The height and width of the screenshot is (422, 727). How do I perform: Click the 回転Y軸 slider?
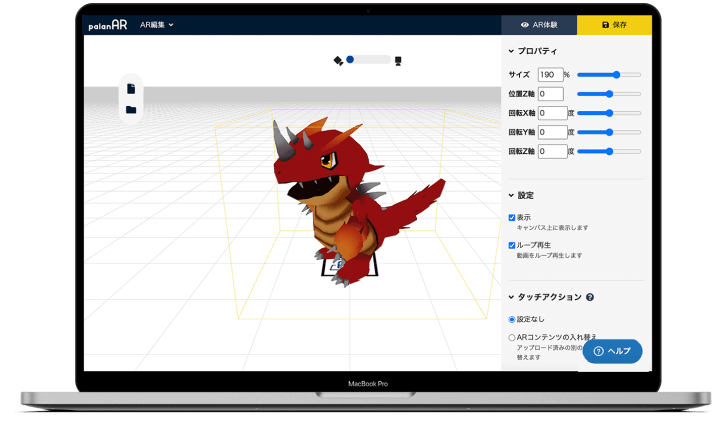609,132
